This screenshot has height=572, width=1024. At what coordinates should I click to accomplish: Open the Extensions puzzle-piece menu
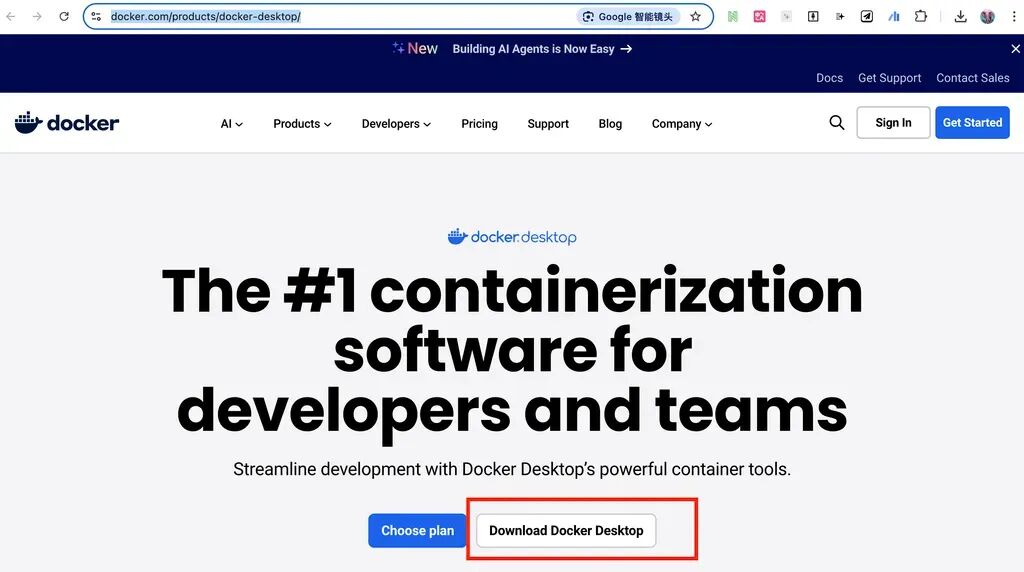[x=921, y=16]
